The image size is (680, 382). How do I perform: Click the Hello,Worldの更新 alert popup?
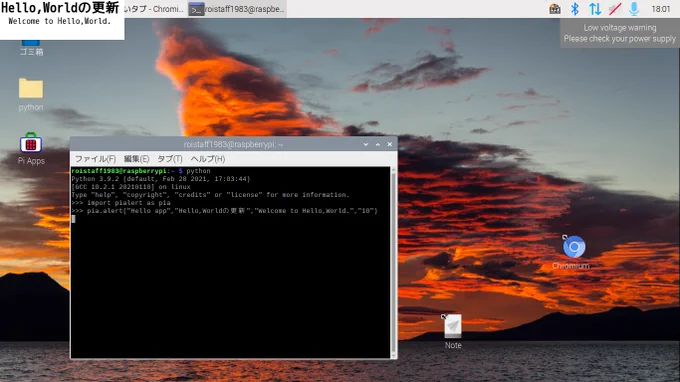[62, 20]
